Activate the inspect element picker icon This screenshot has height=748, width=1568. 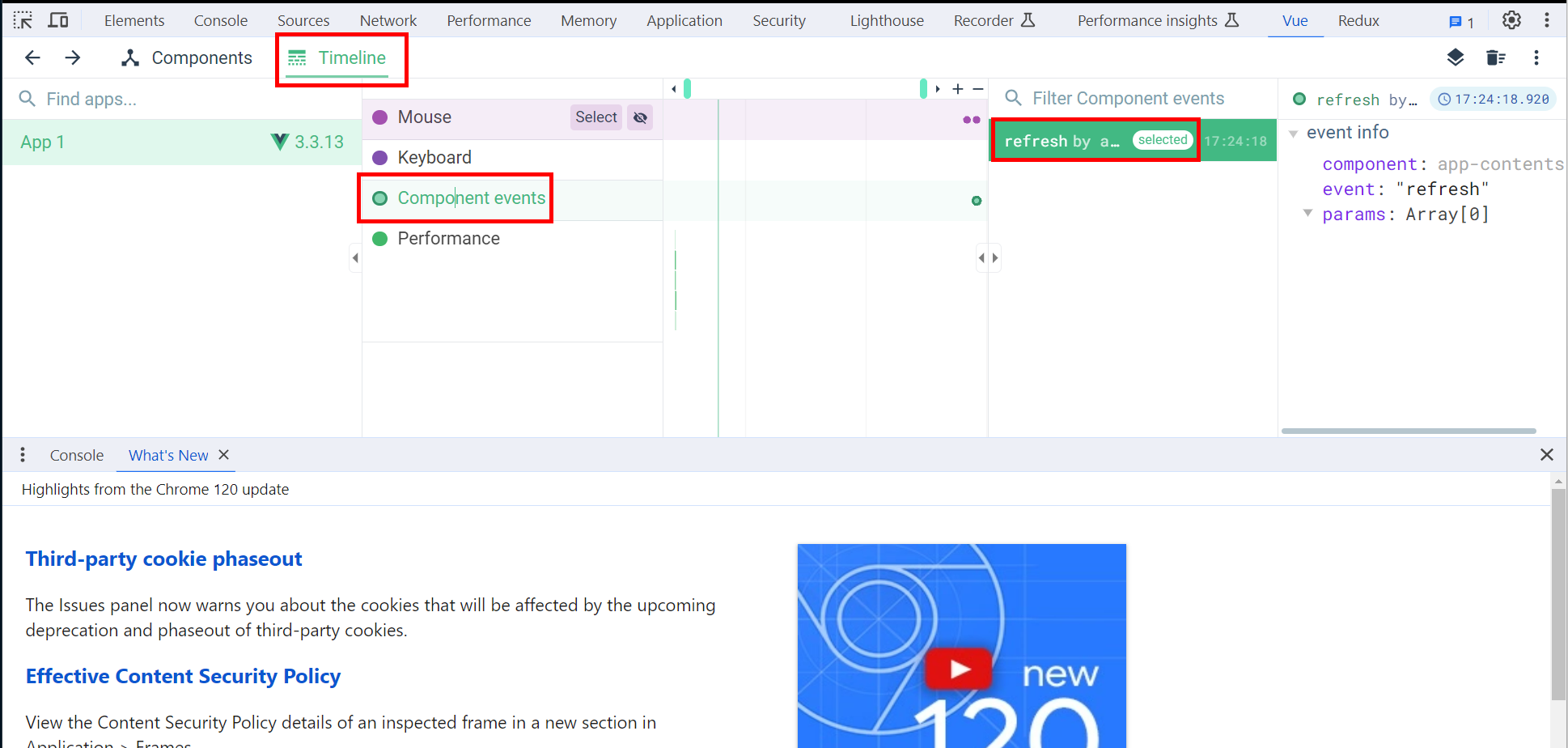(x=23, y=20)
